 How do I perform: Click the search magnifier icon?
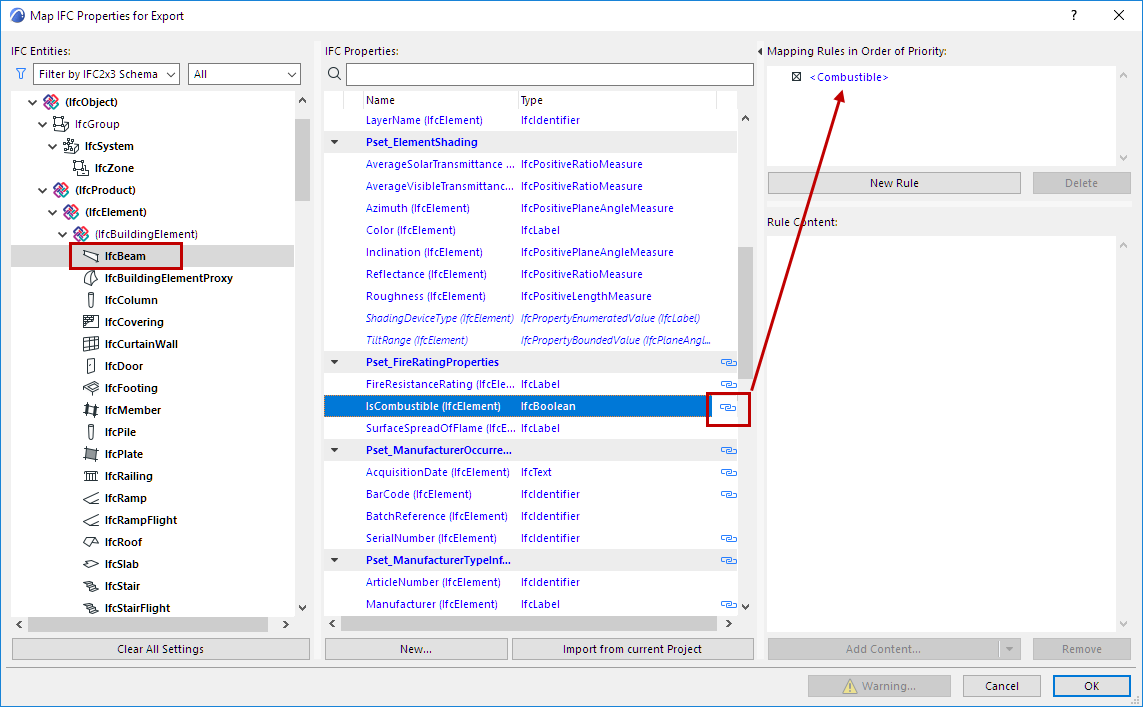tap(334, 74)
